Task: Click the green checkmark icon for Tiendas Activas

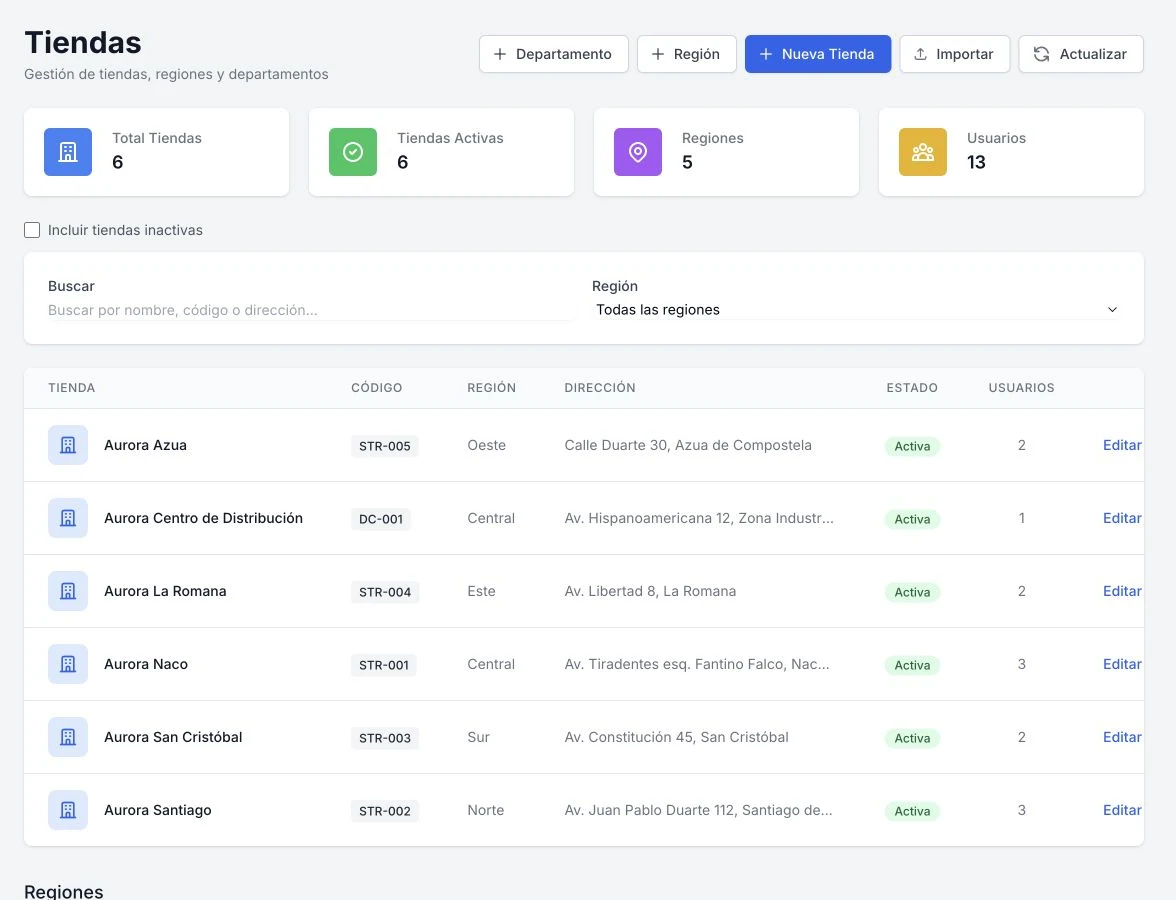Action: coord(352,152)
